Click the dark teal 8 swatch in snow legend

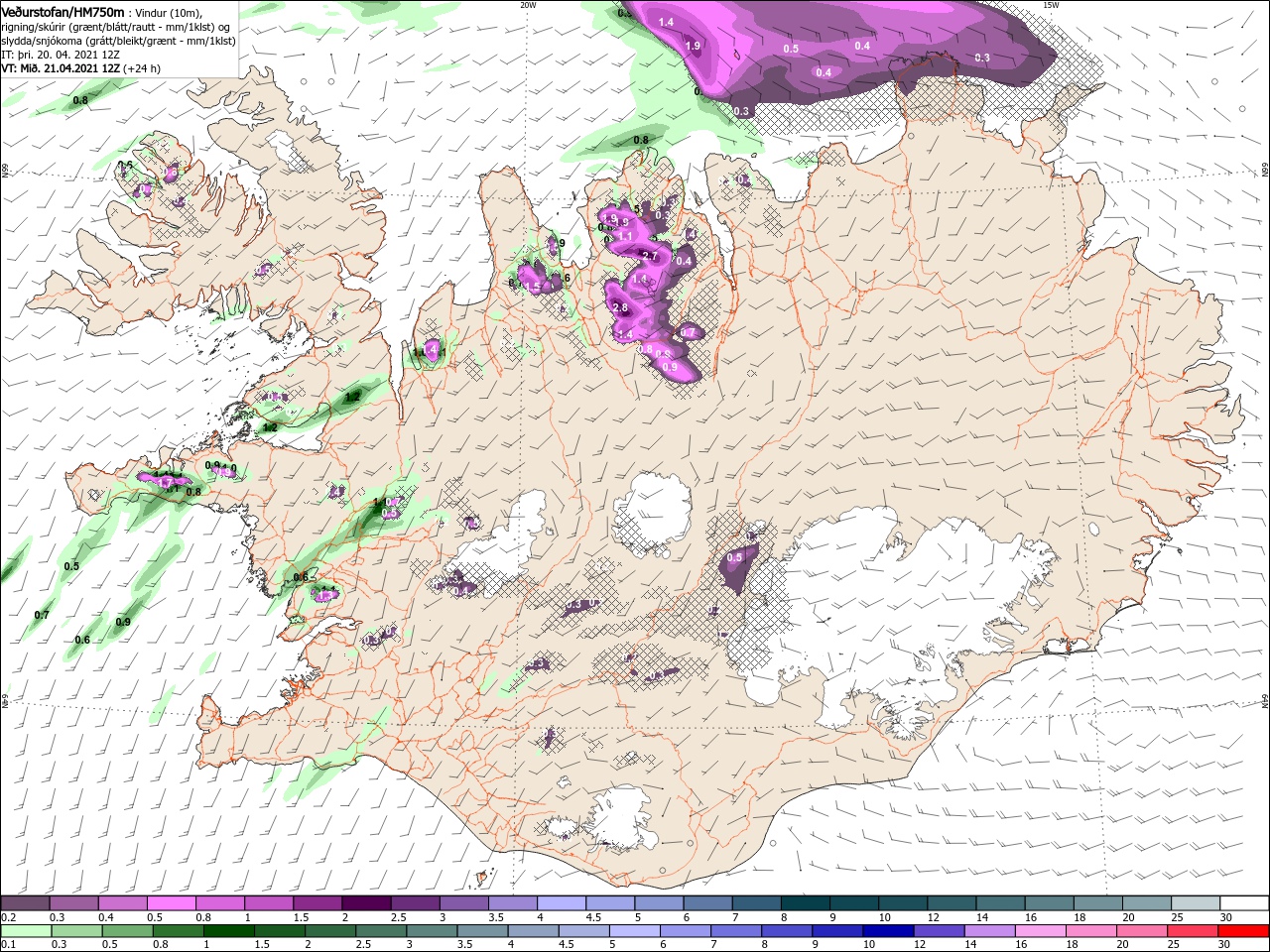tap(805, 903)
